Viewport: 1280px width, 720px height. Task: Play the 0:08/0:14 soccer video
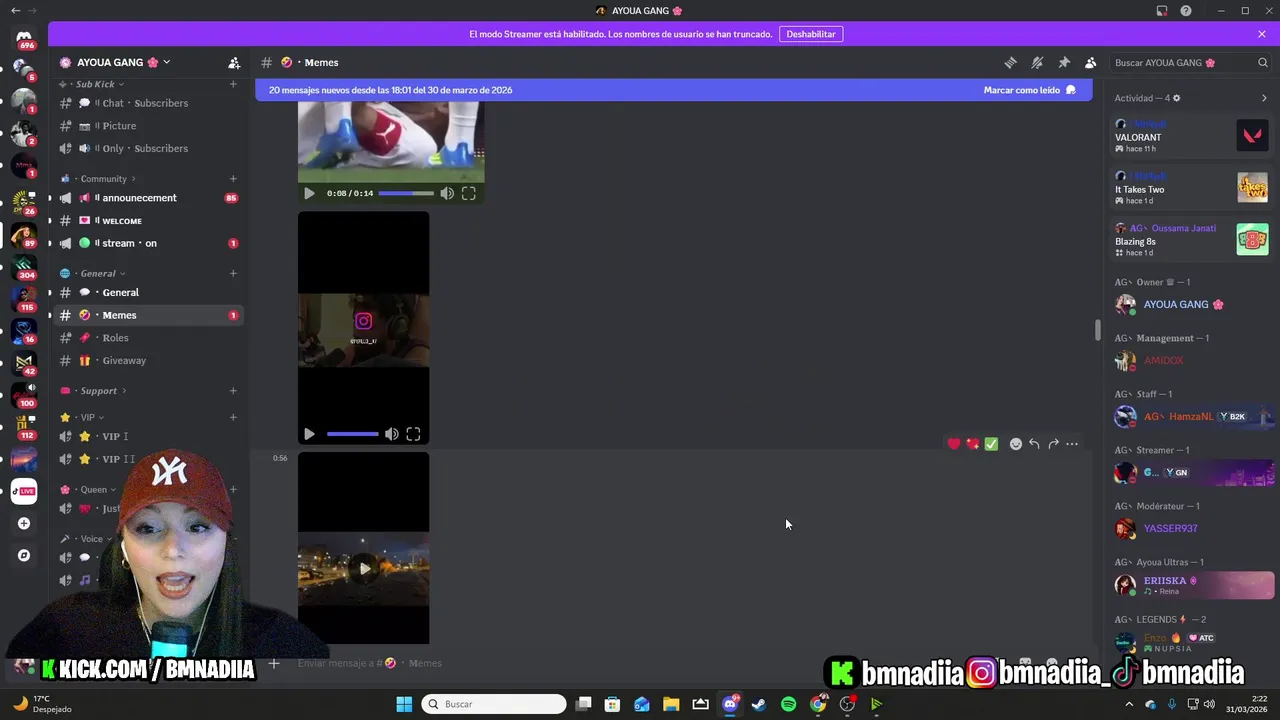pyautogui.click(x=309, y=193)
